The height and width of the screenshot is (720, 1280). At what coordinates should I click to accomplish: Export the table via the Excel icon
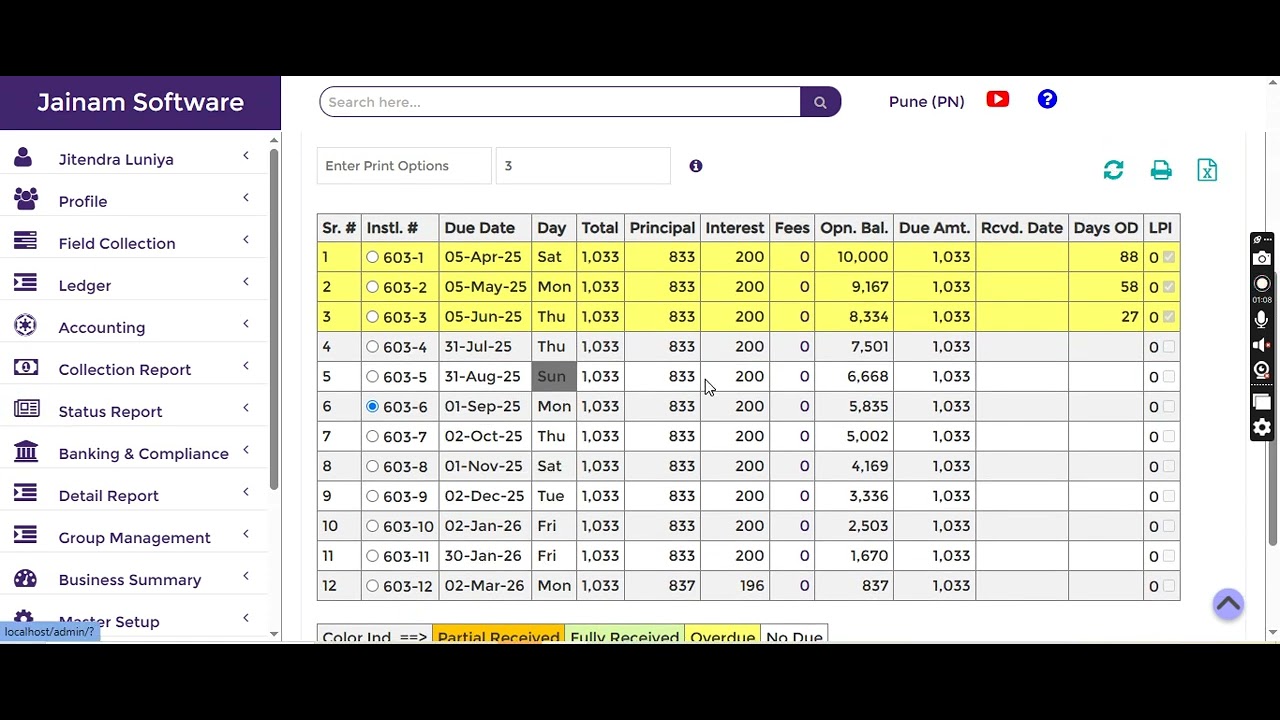pos(1207,170)
